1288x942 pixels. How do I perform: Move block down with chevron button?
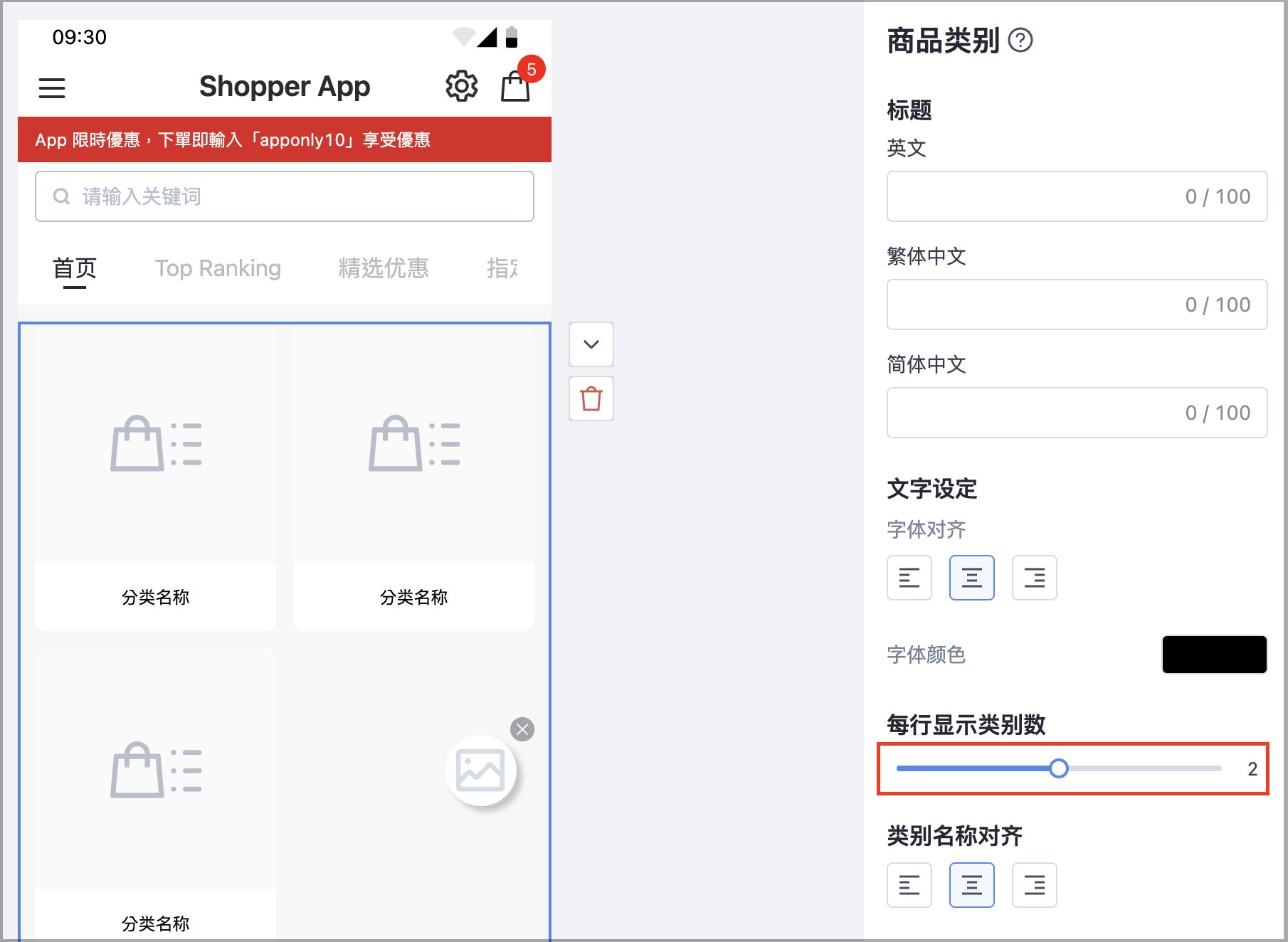tap(591, 344)
